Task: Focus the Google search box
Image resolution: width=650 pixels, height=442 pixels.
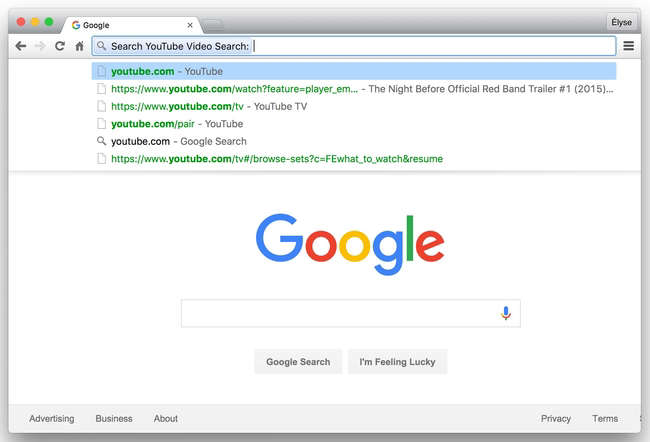Action: 350,313
